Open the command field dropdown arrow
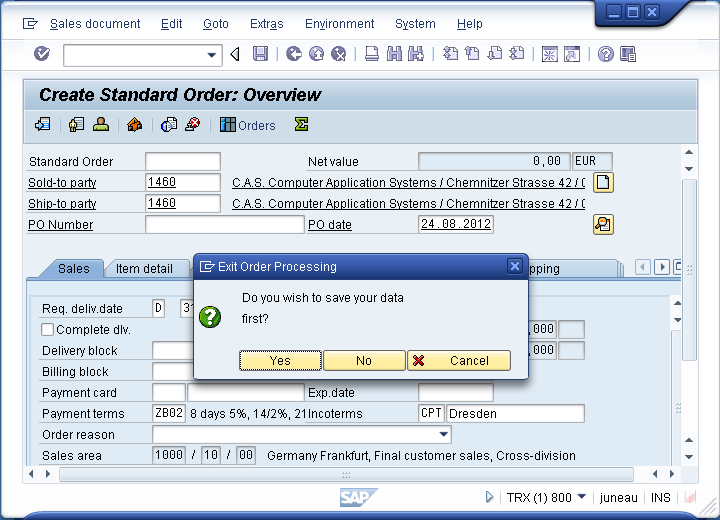This screenshot has width=720, height=520. 212,55
